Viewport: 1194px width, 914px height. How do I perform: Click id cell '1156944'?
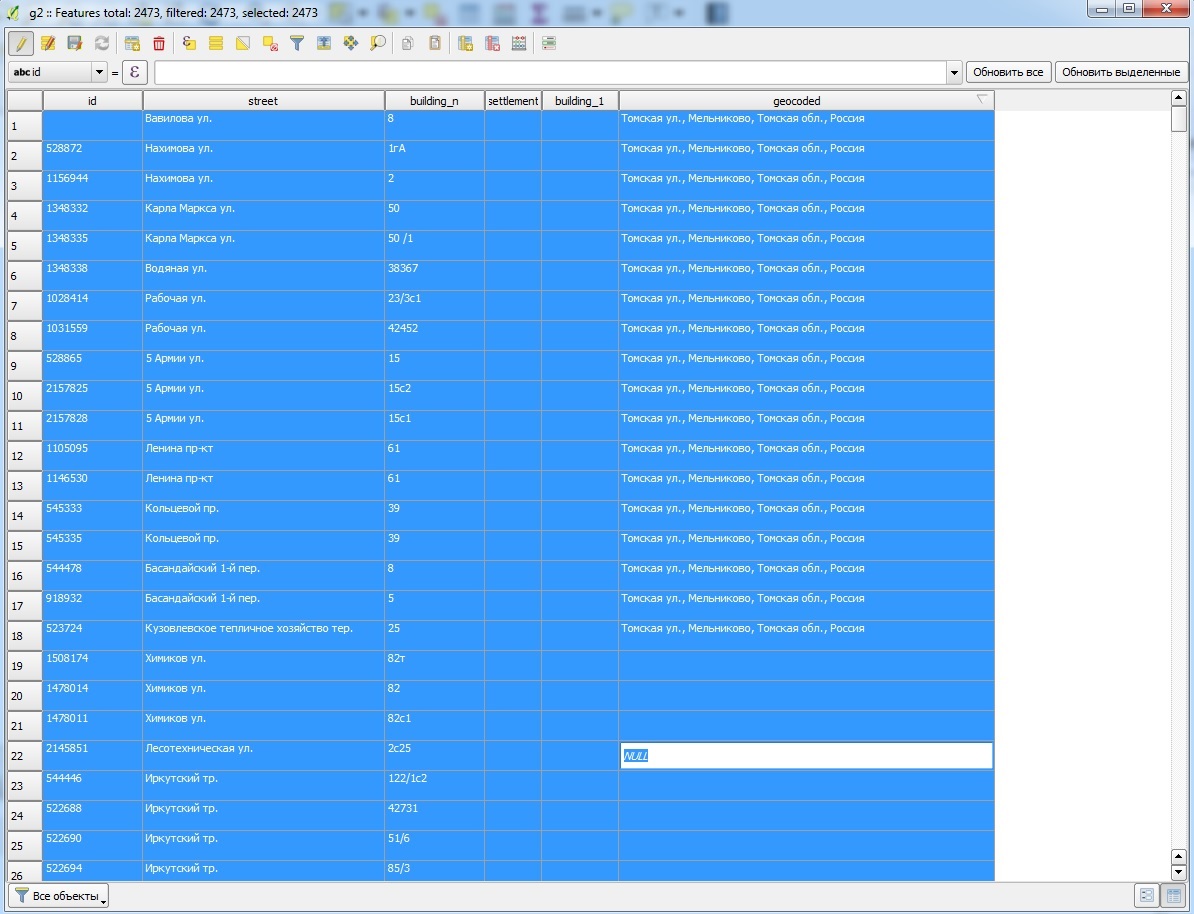92,185
